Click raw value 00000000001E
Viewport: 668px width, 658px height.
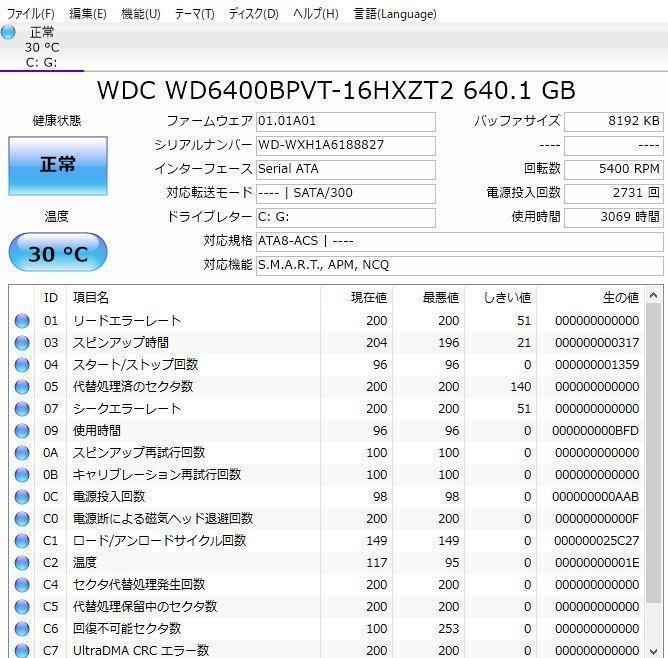[x=597, y=563]
